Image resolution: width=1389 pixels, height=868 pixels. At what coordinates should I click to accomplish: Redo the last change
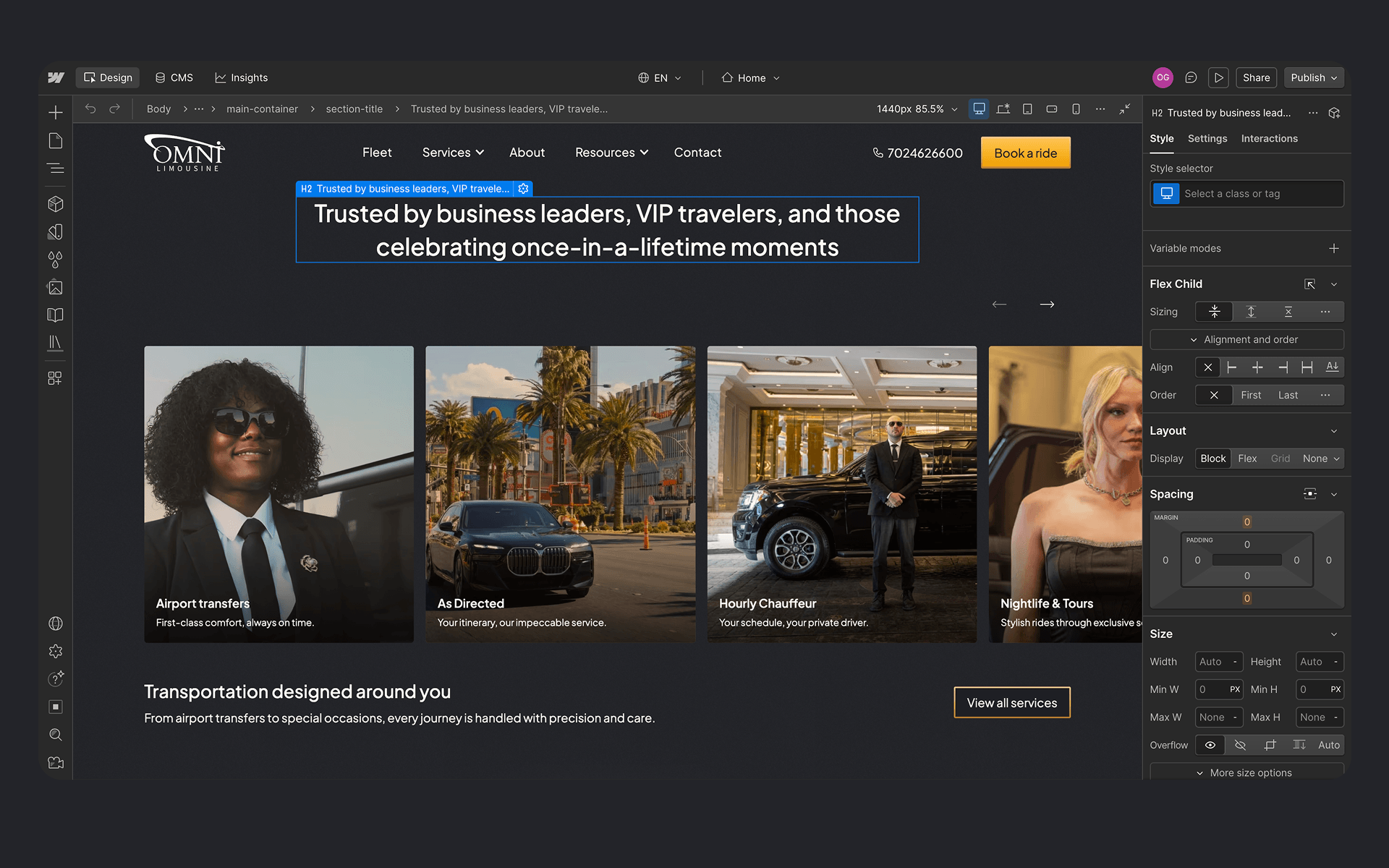114,109
